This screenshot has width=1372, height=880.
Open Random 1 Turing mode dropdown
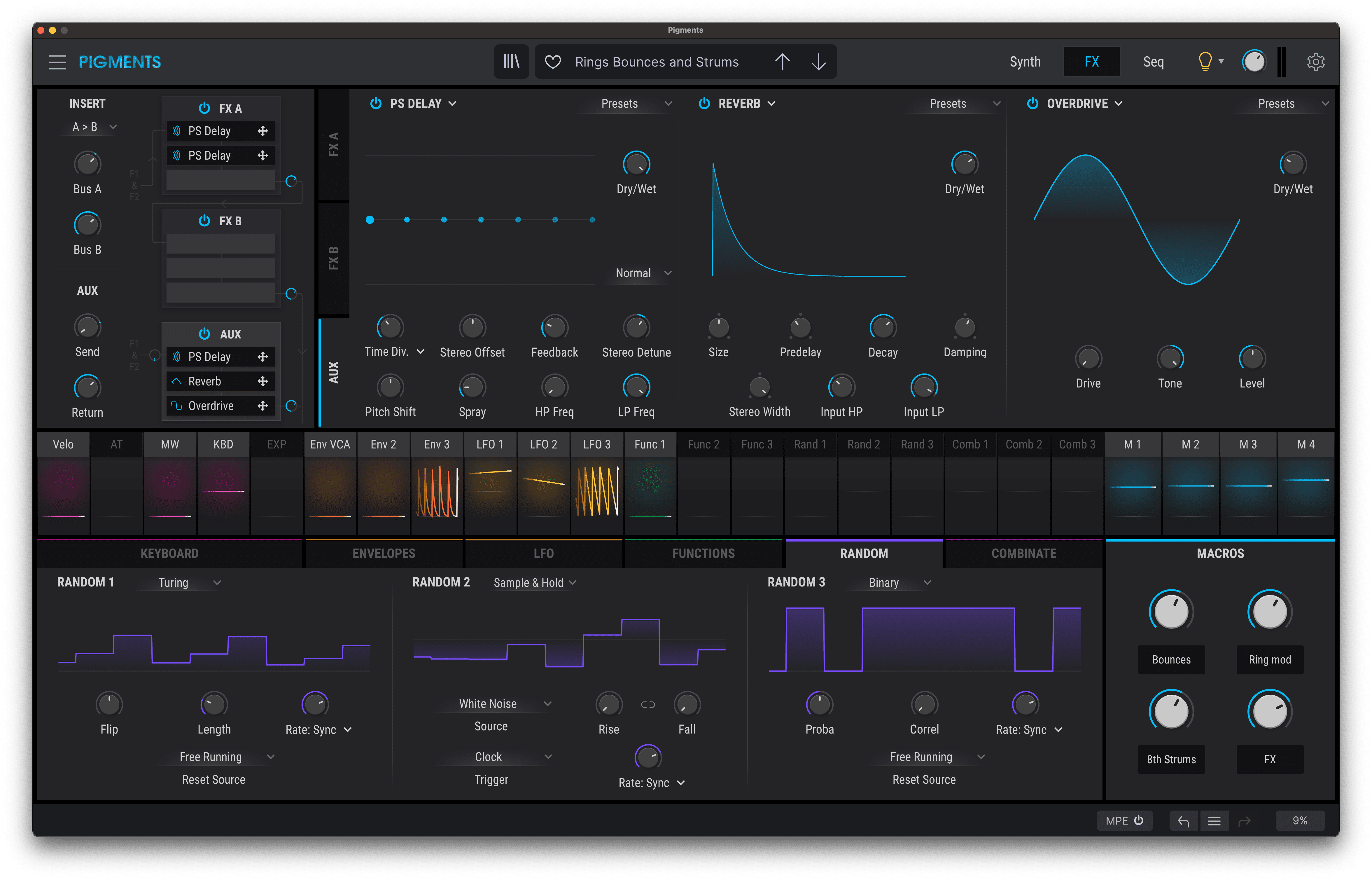coord(181,582)
